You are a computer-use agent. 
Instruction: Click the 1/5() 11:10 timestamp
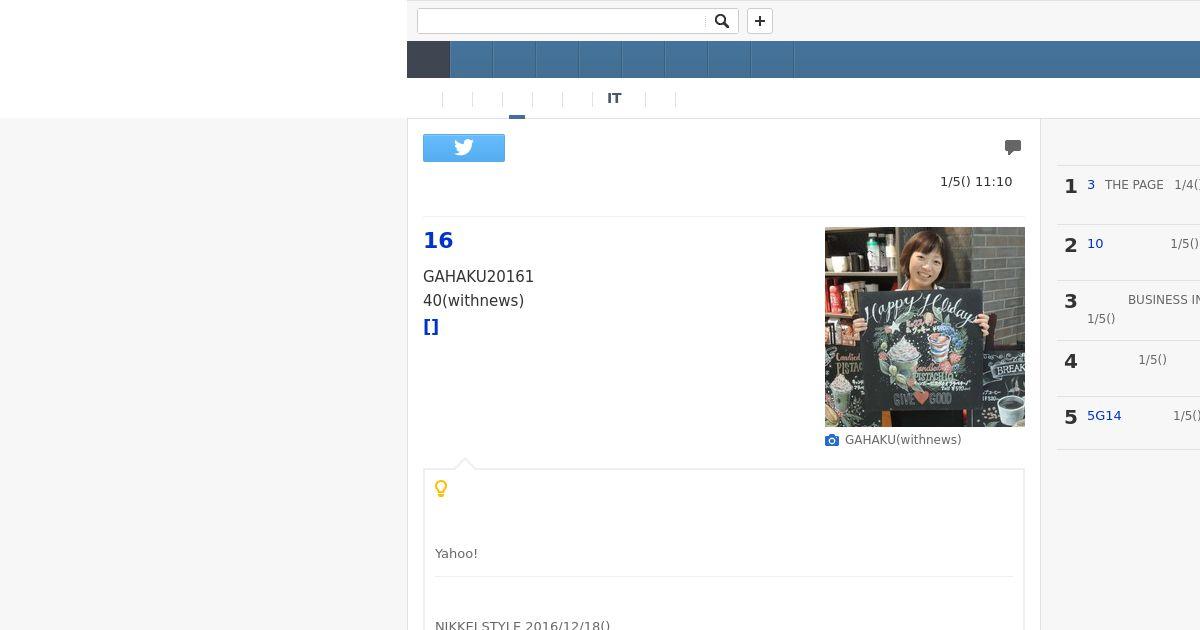pyautogui.click(x=976, y=182)
